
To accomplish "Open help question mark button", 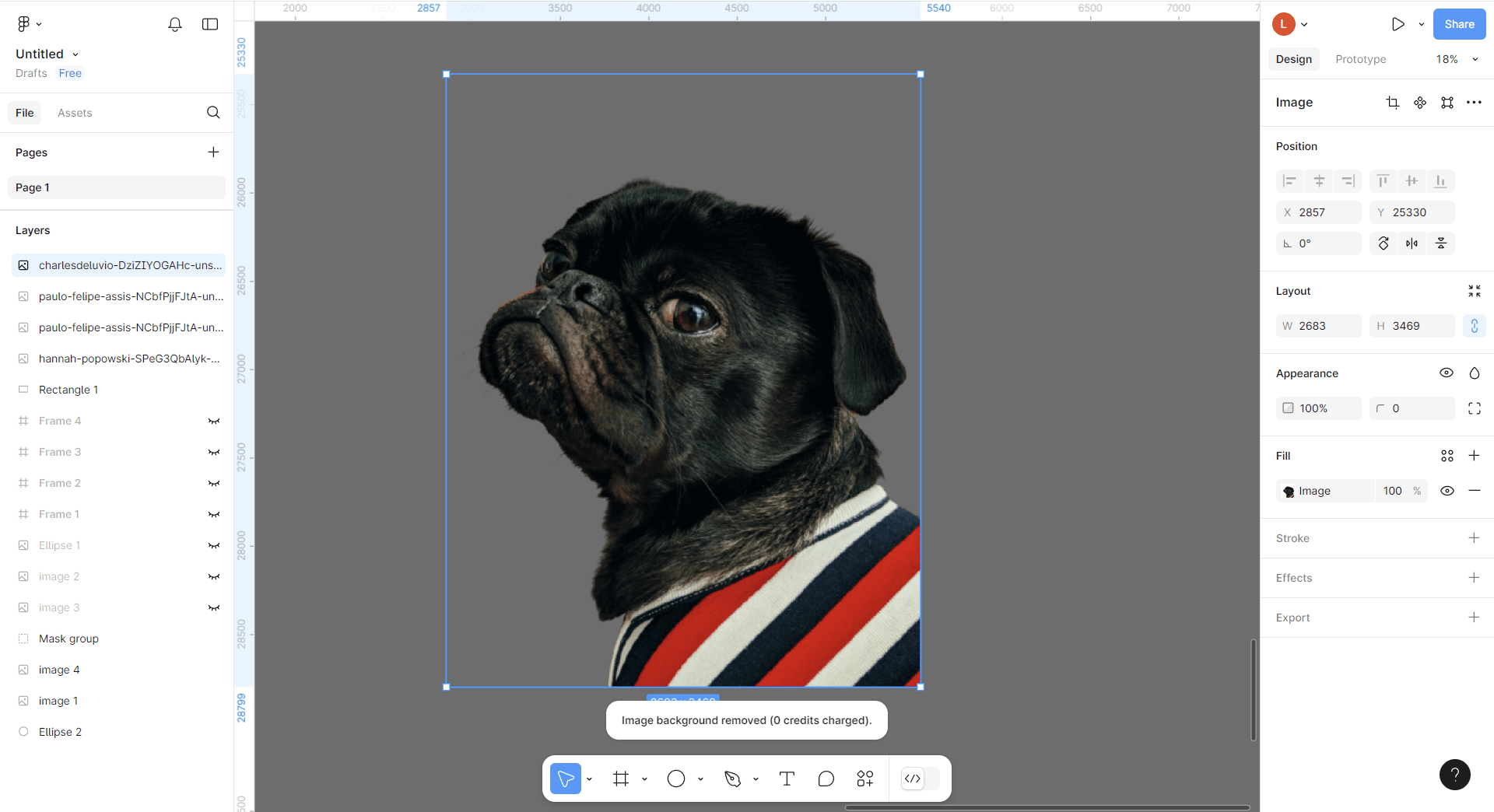I will [1454, 774].
